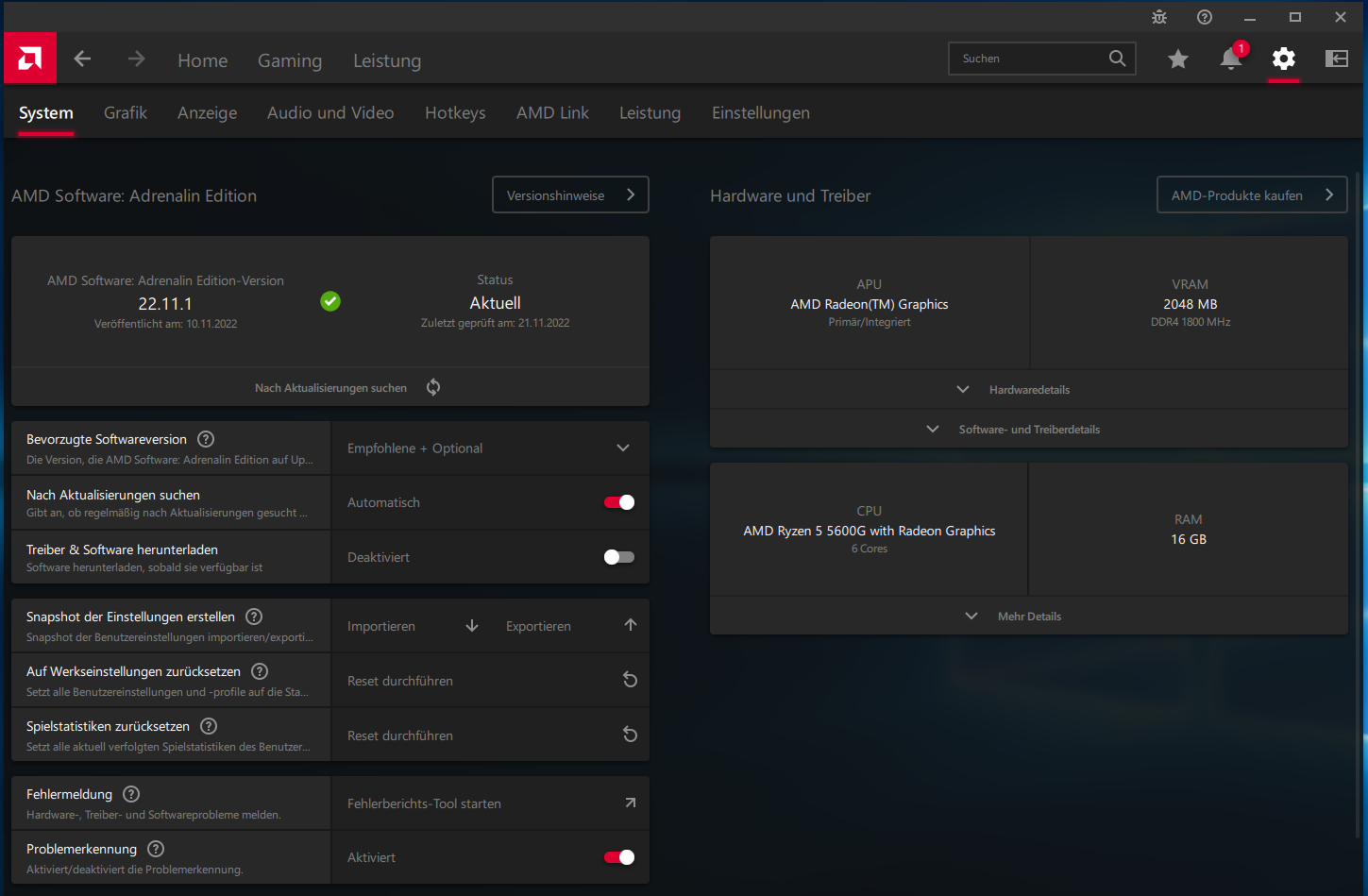This screenshot has width=1368, height=896.
Task: Switch to the Hotkeys tab
Action: (x=455, y=112)
